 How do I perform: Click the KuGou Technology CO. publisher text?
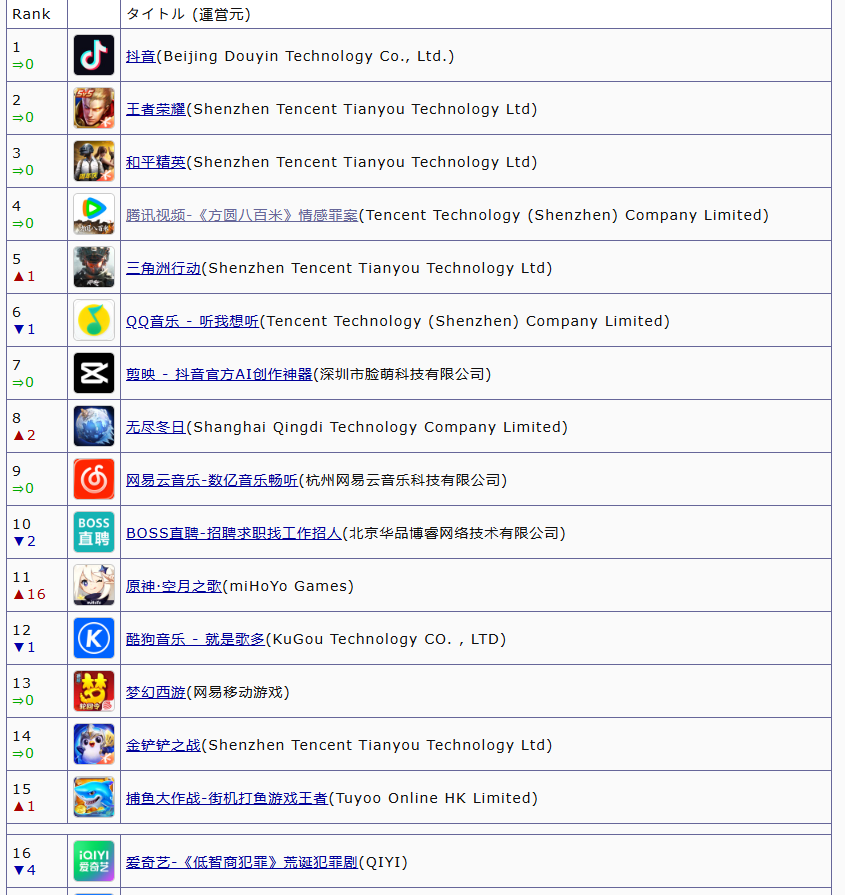386,639
